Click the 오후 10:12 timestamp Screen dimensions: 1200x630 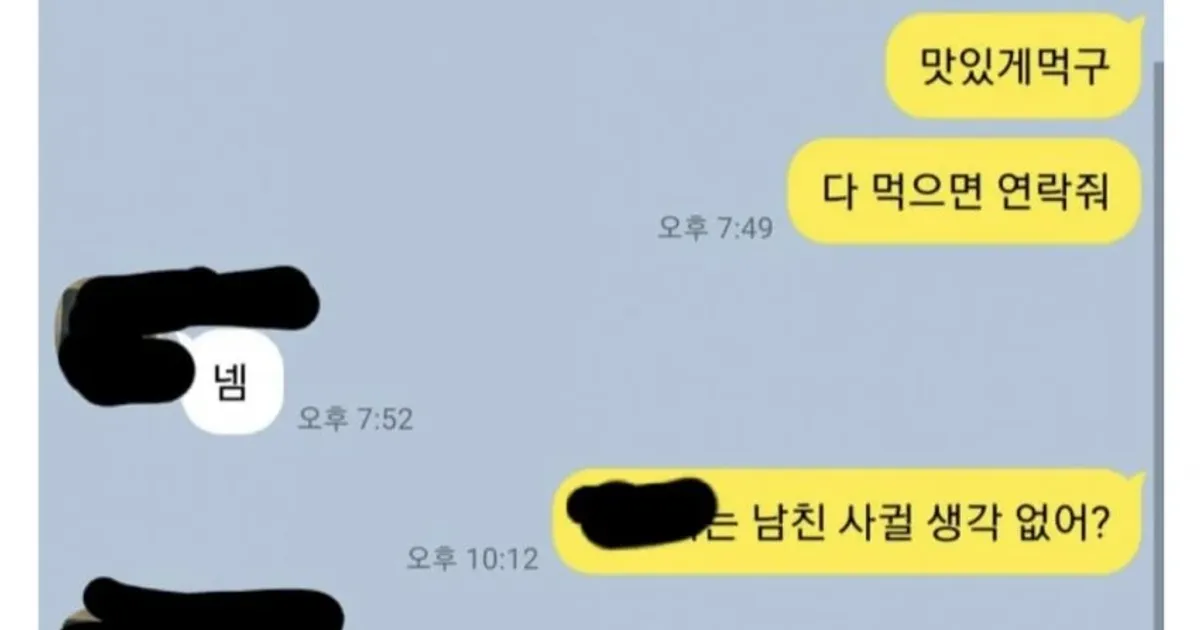click(472, 558)
